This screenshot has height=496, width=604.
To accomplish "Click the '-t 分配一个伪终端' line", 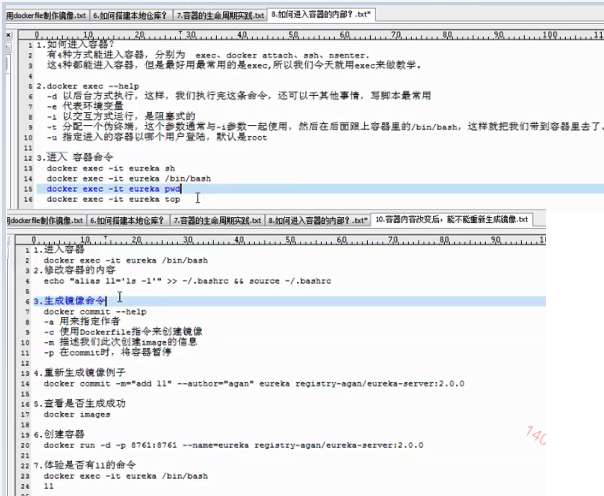I will [324, 127].
